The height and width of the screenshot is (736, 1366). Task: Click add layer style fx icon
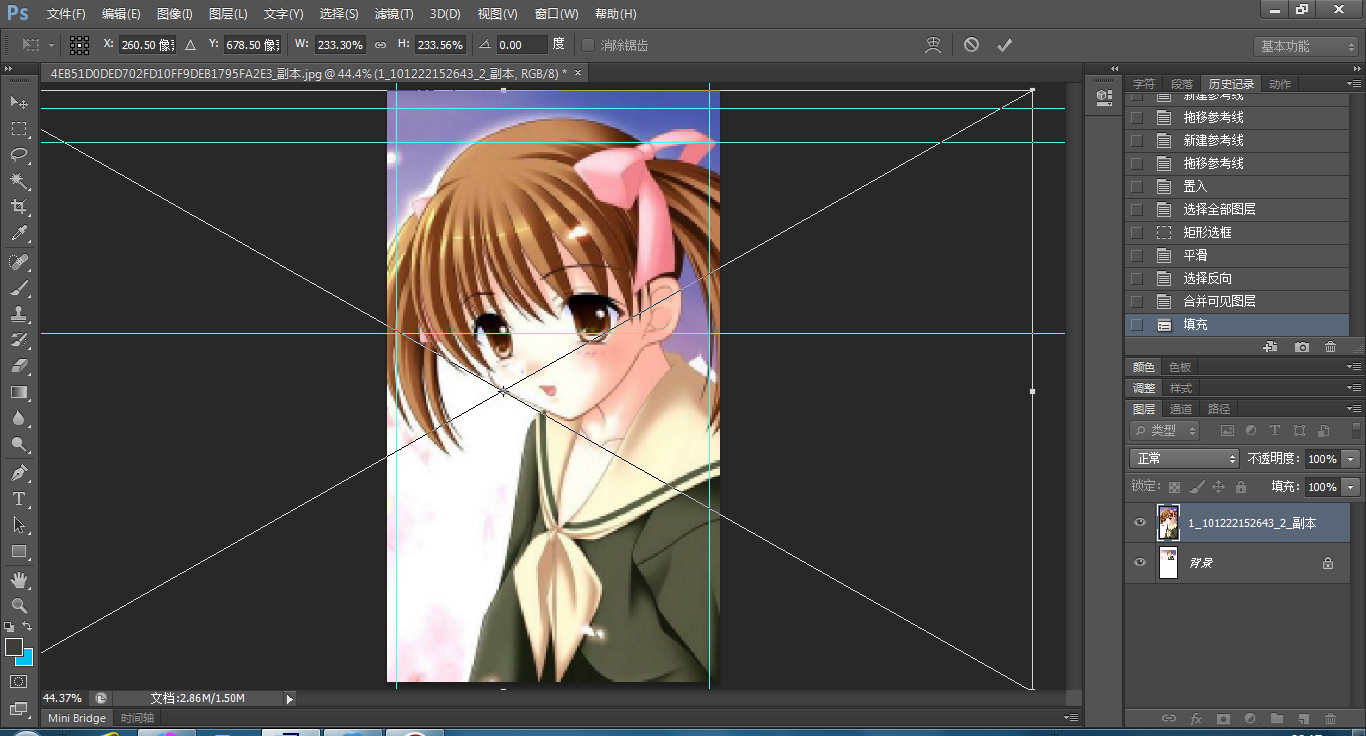1196,718
